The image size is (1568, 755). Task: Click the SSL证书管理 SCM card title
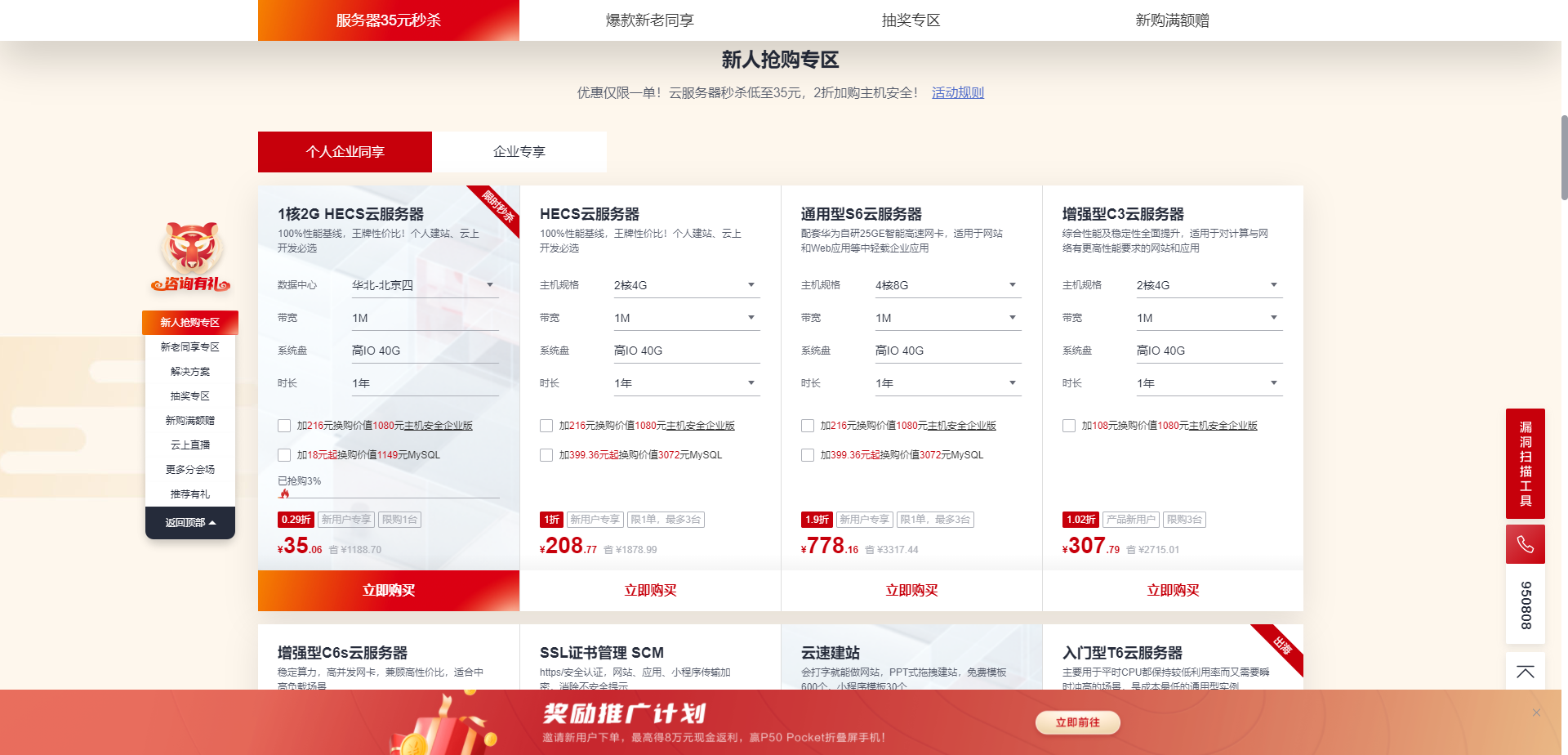602,653
